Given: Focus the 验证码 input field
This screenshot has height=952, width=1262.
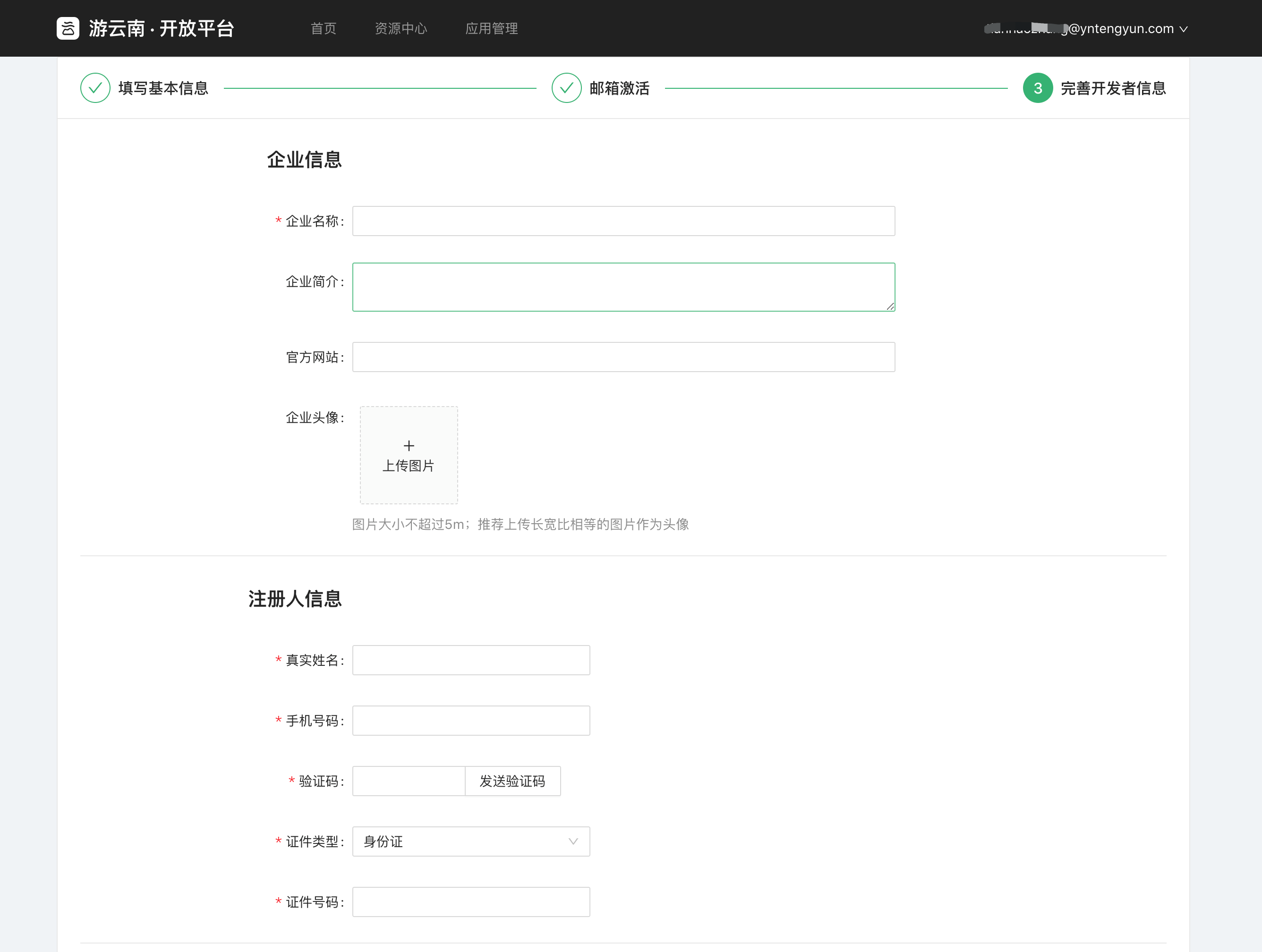Looking at the screenshot, I should click(x=409, y=781).
